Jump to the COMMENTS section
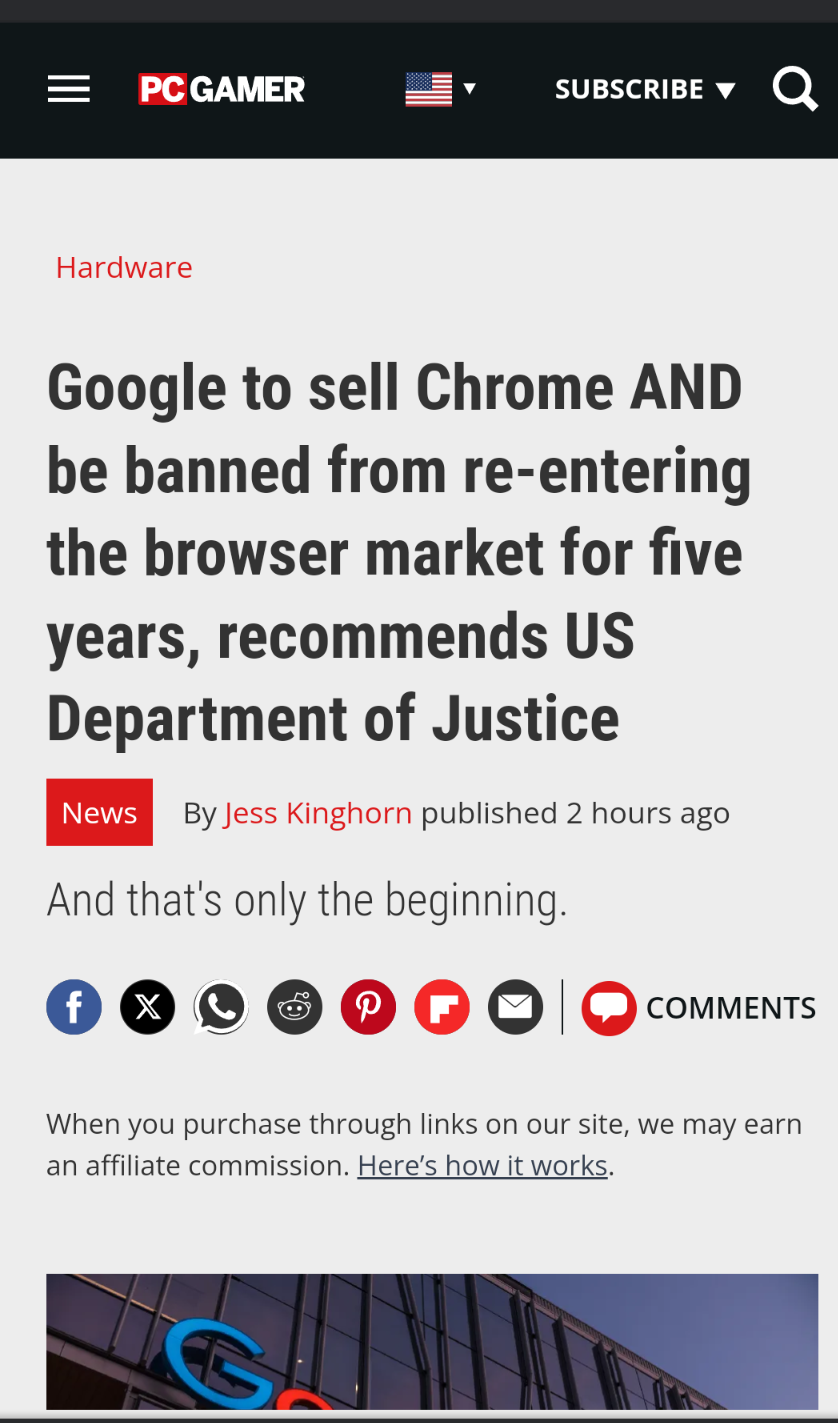 tap(731, 1007)
